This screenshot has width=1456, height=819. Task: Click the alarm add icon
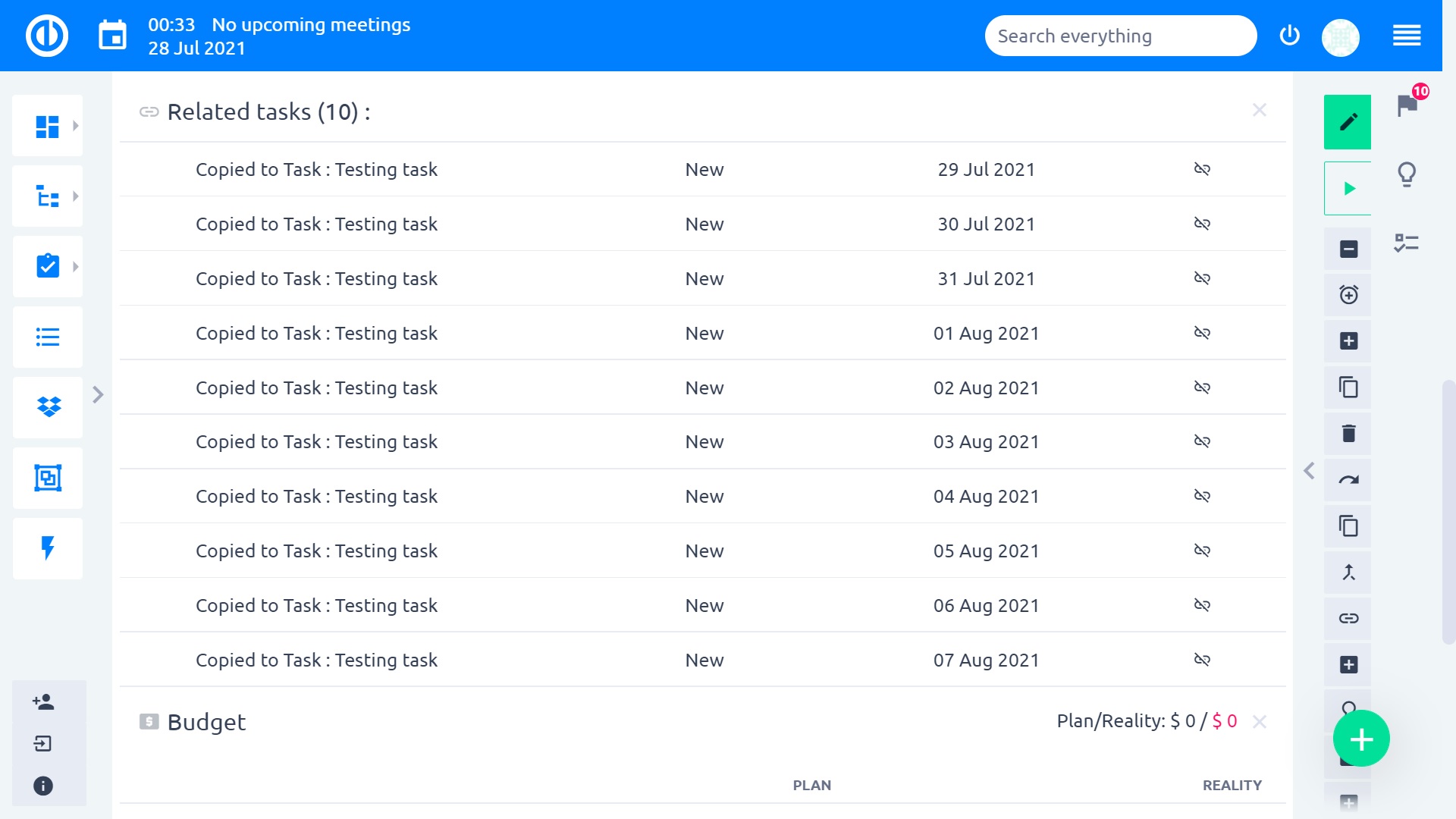1348,295
